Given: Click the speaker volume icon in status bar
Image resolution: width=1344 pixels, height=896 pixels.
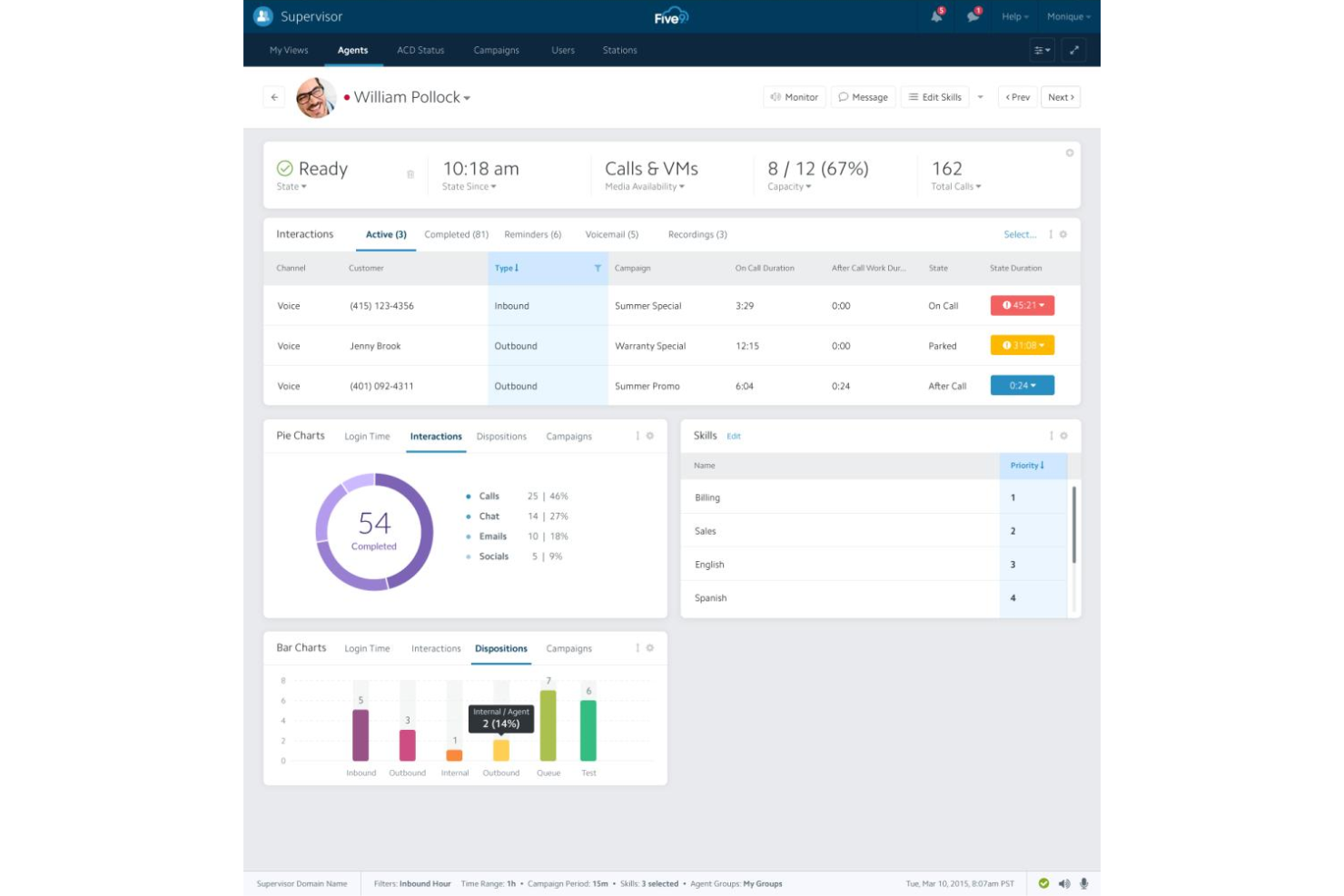Looking at the screenshot, I should tap(1064, 883).
